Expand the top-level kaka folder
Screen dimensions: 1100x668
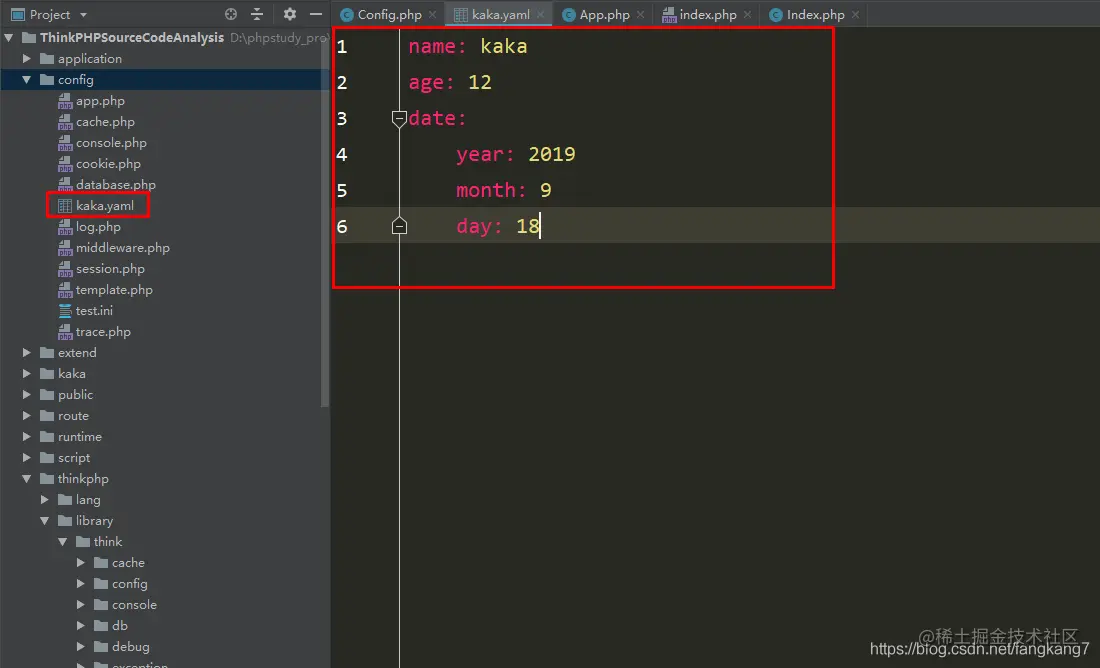click(x=27, y=373)
